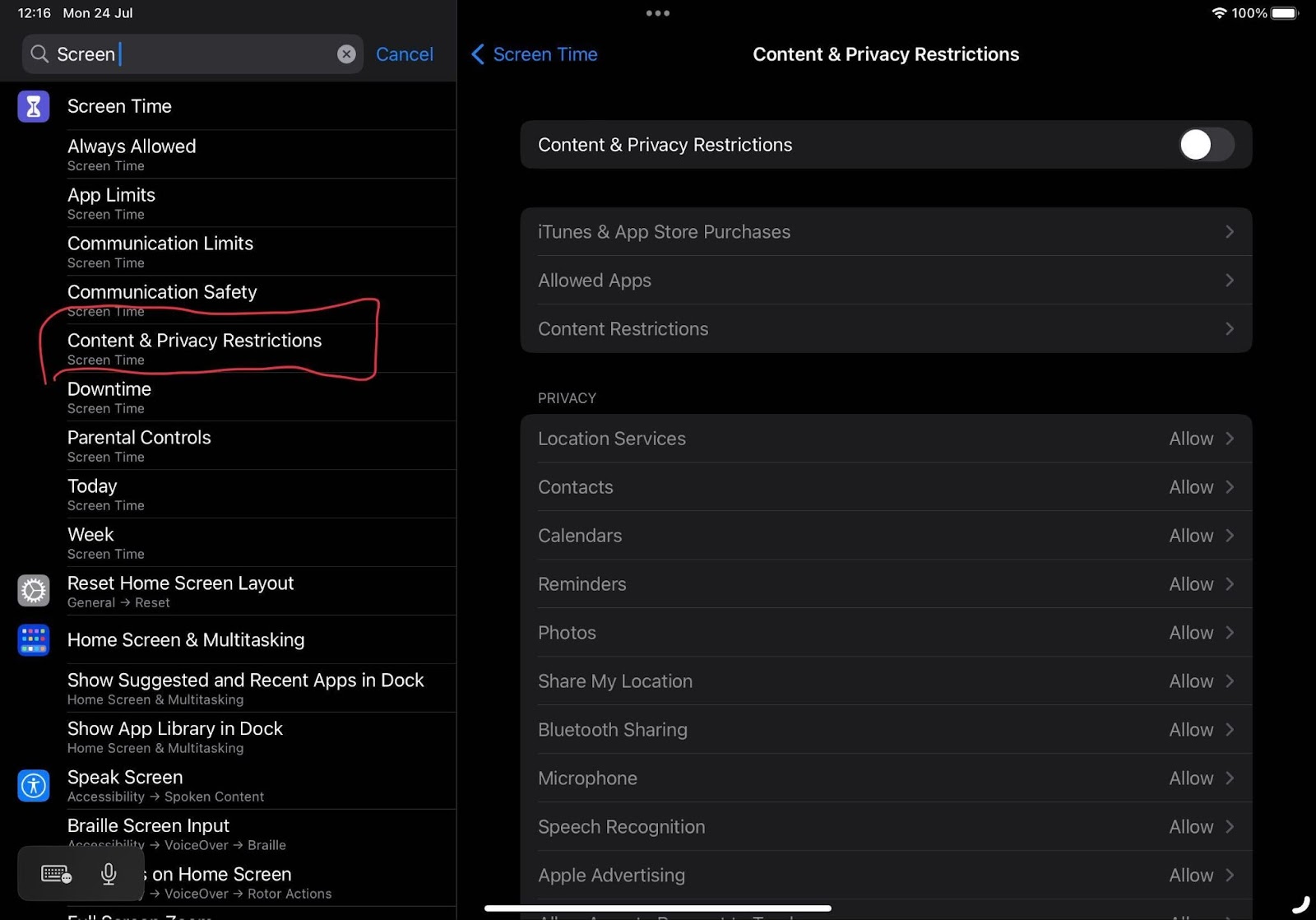This screenshot has width=1316, height=920.
Task: Select Content & Privacy Restrictions search result
Action: [x=228, y=349]
